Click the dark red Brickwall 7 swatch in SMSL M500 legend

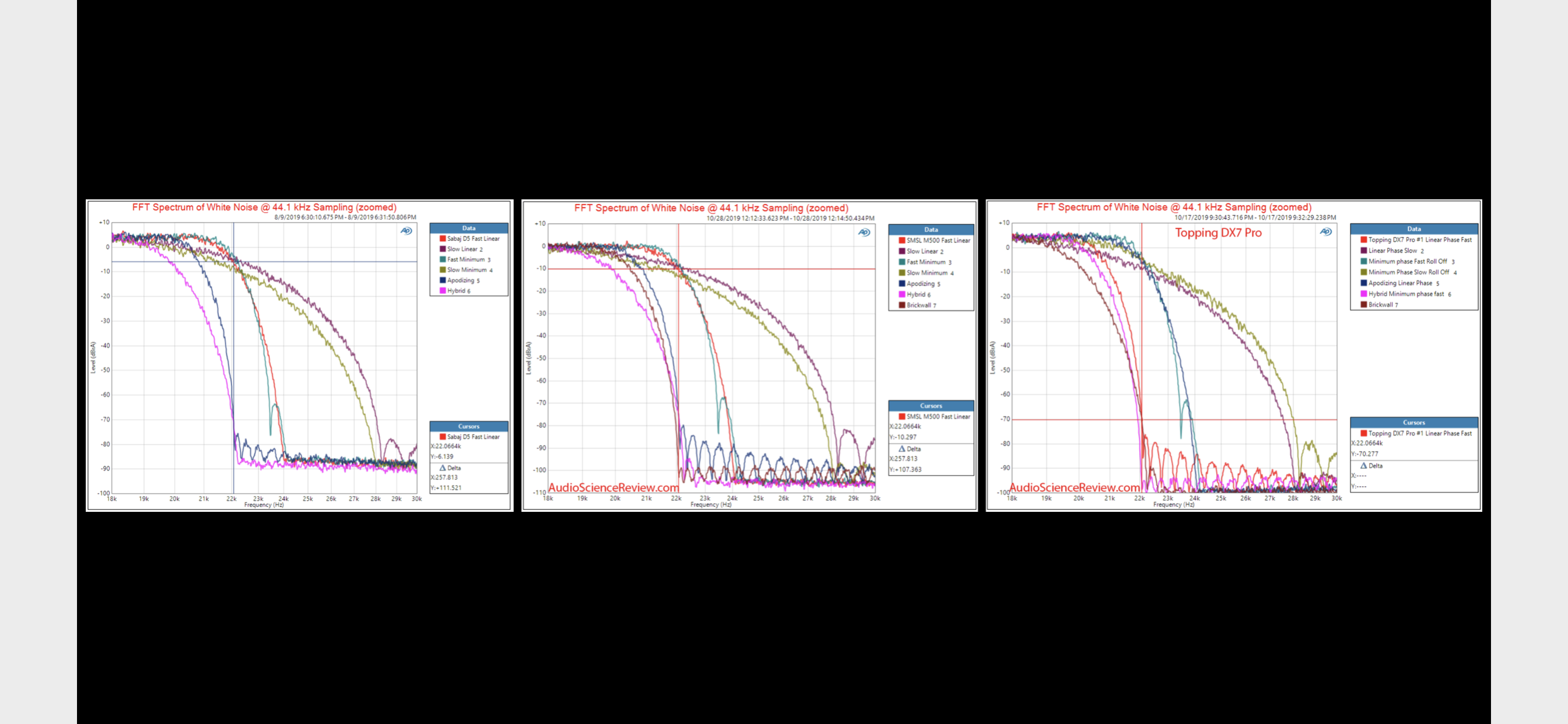pos(901,305)
